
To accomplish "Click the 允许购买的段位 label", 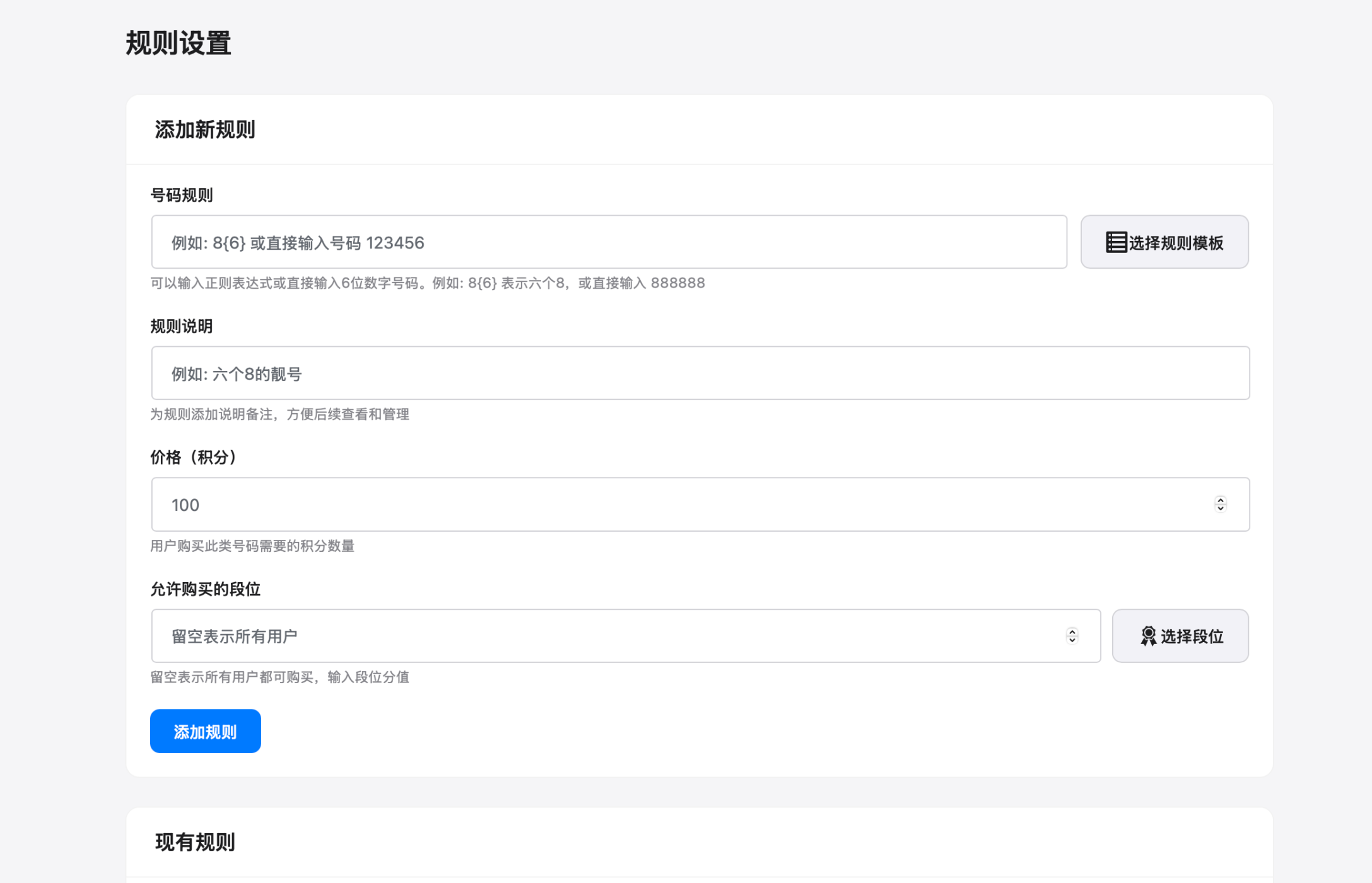I will pyautogui.click(x=205, y=589).
